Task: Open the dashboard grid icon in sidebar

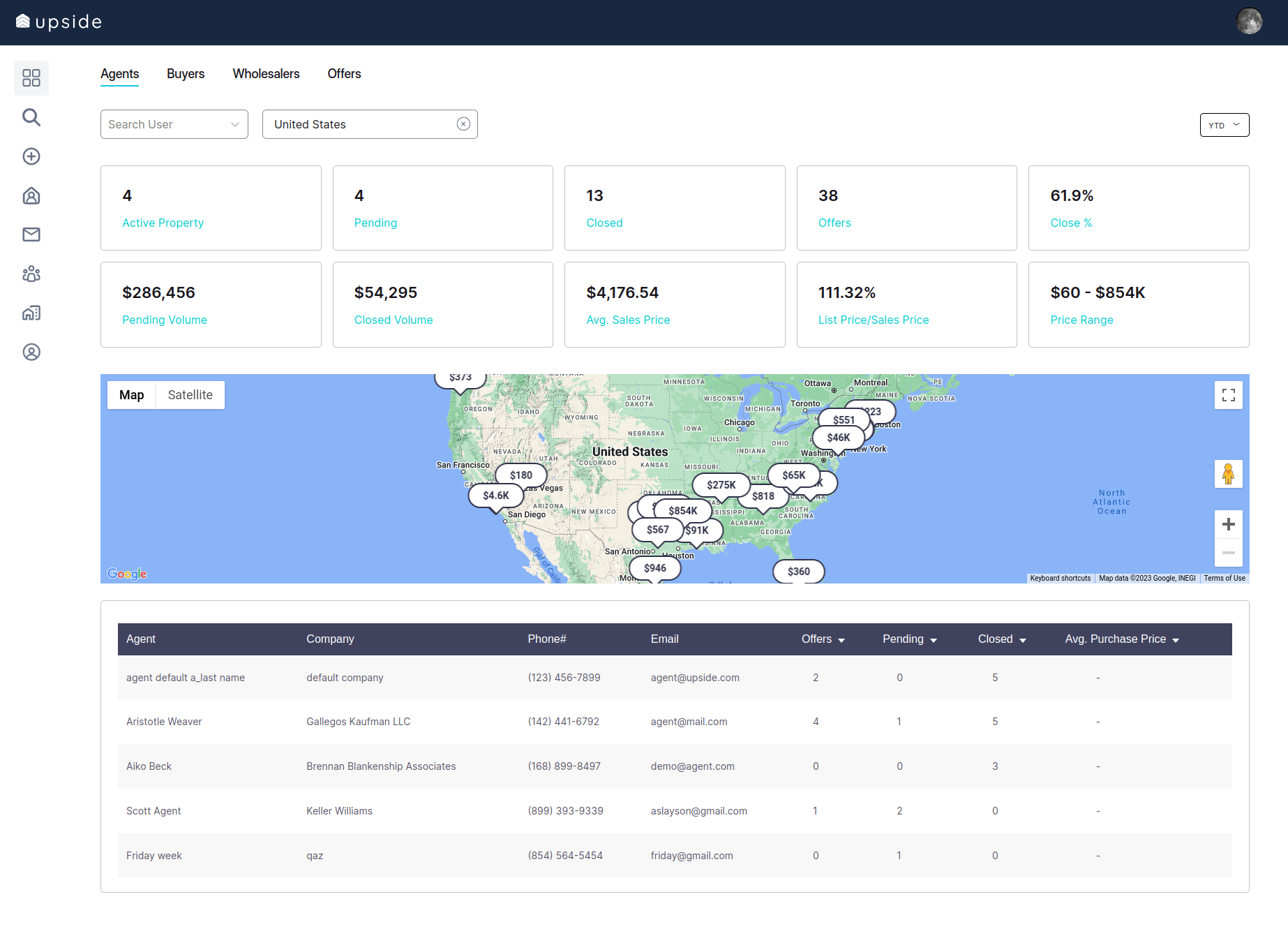Action: [x=31, y=77]
